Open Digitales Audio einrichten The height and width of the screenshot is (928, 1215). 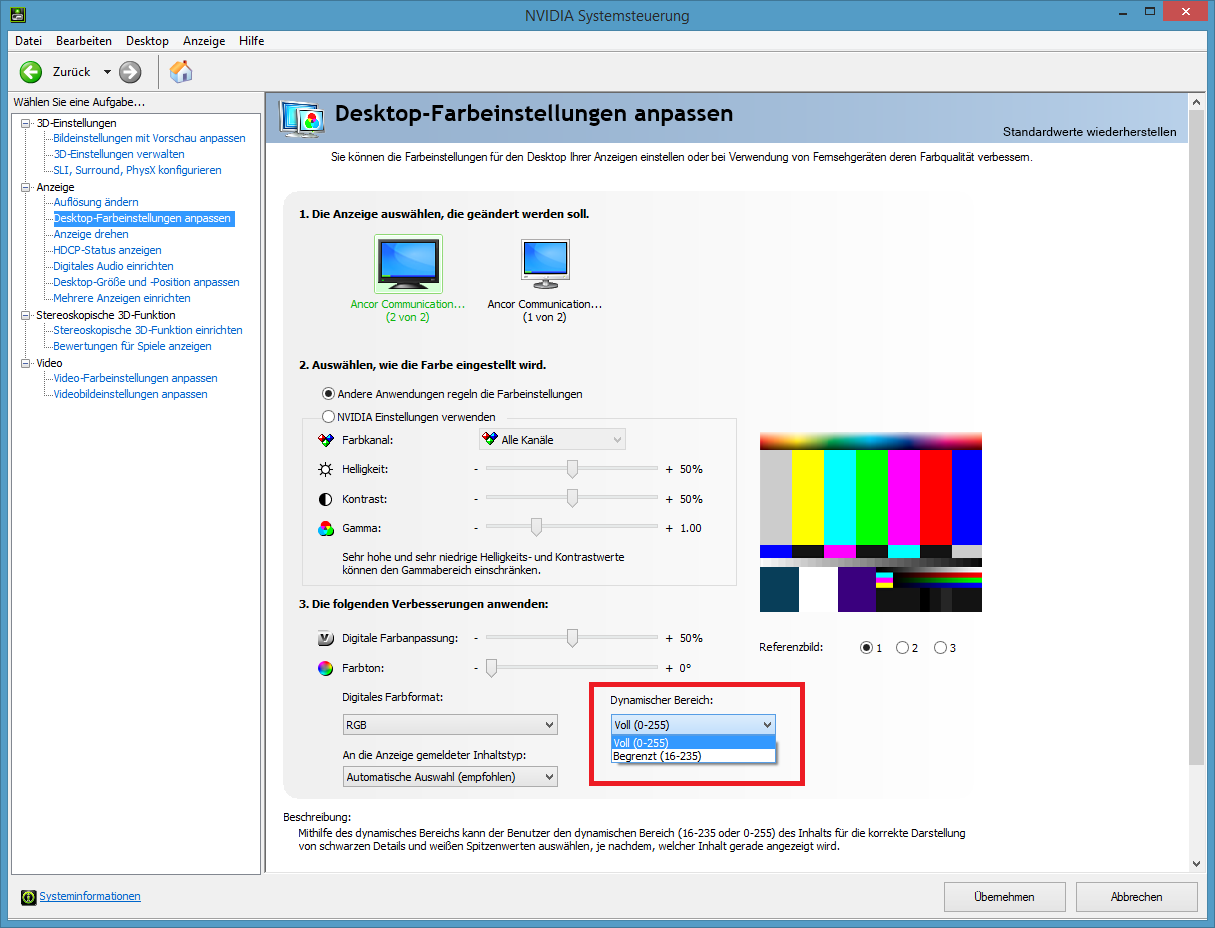tap(113, 266)
